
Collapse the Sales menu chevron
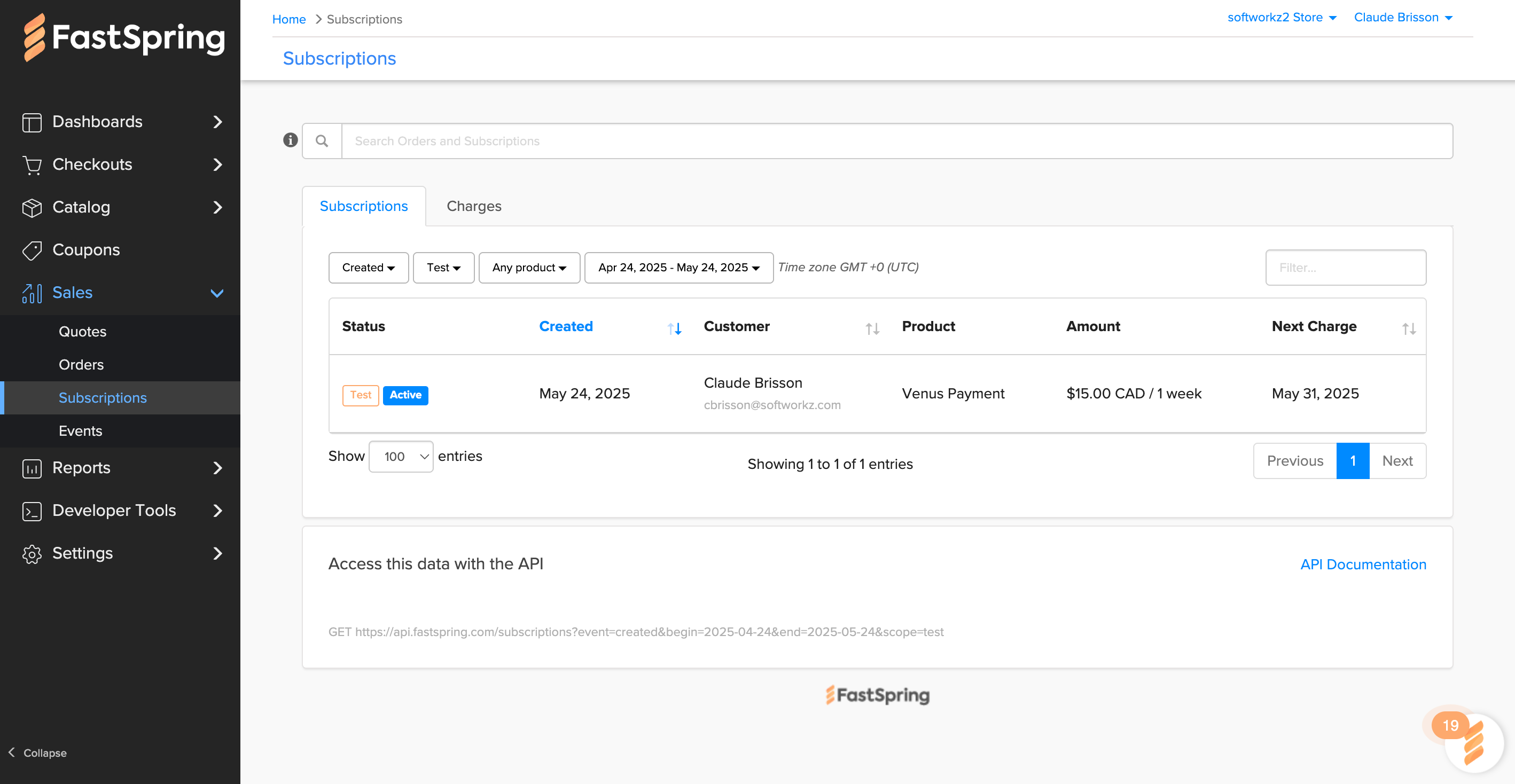point(217,293)
